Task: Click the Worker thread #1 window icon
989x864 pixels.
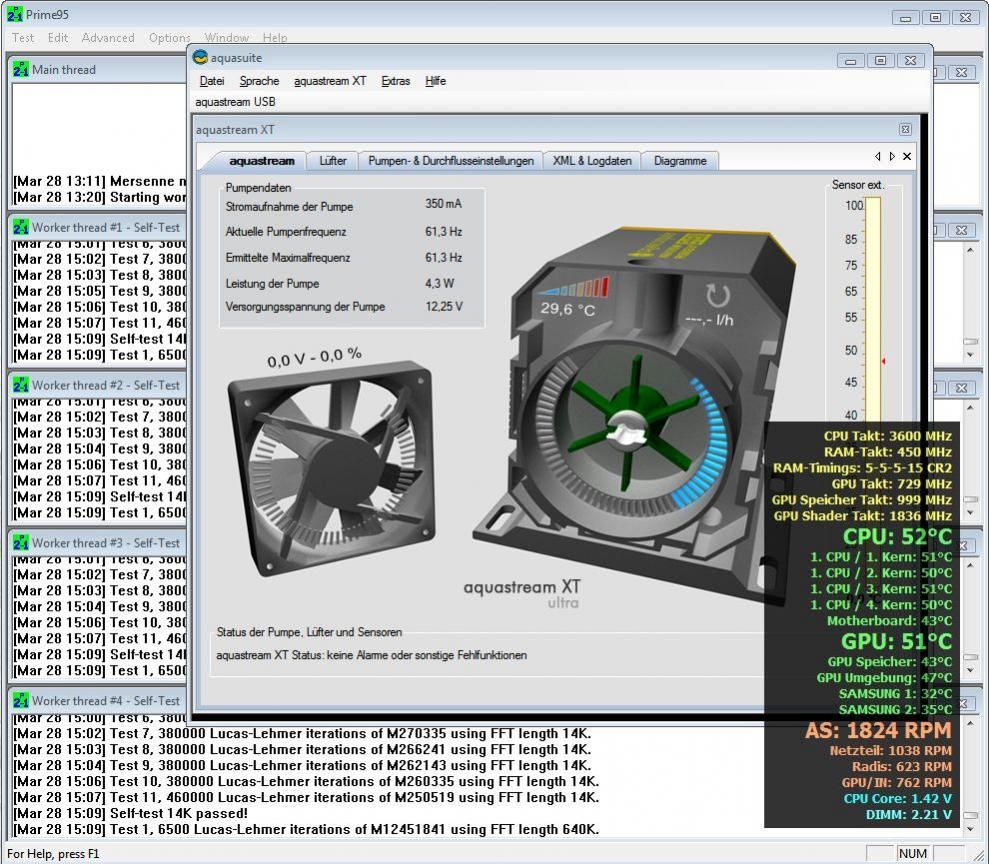Action: (x=21, y=227)
